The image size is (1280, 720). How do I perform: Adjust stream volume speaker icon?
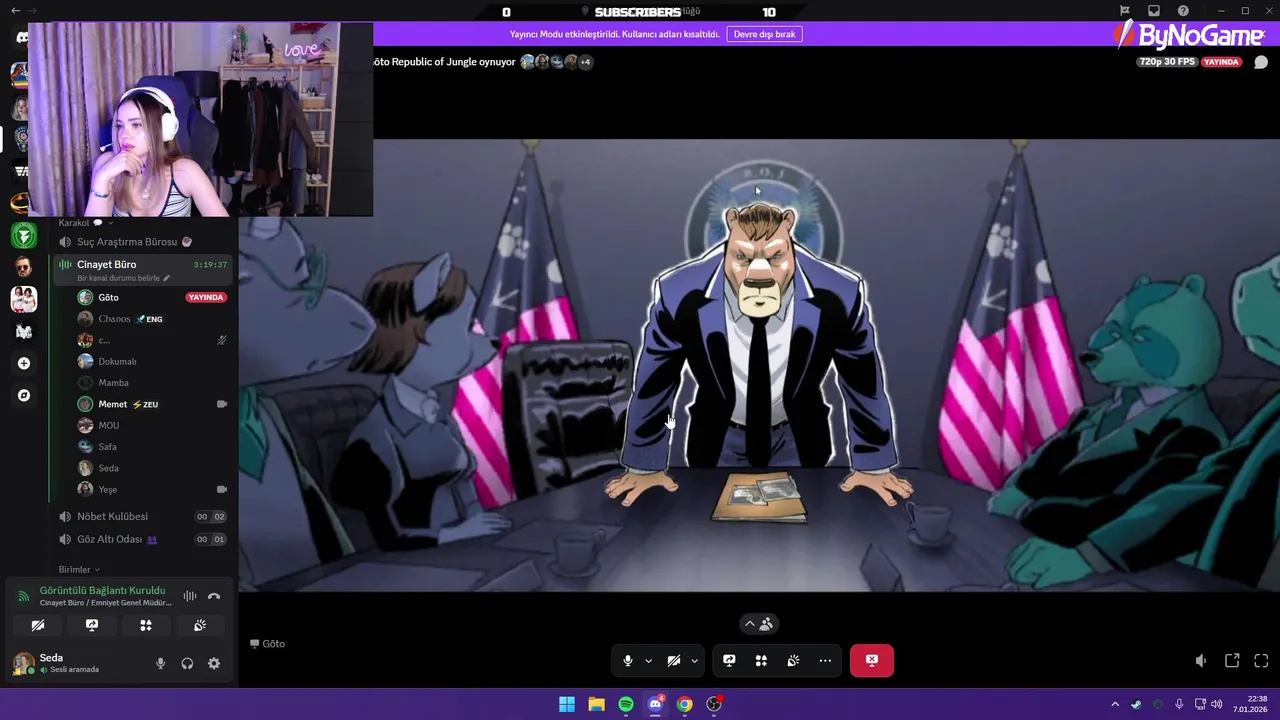click(x=1201, y=661)
